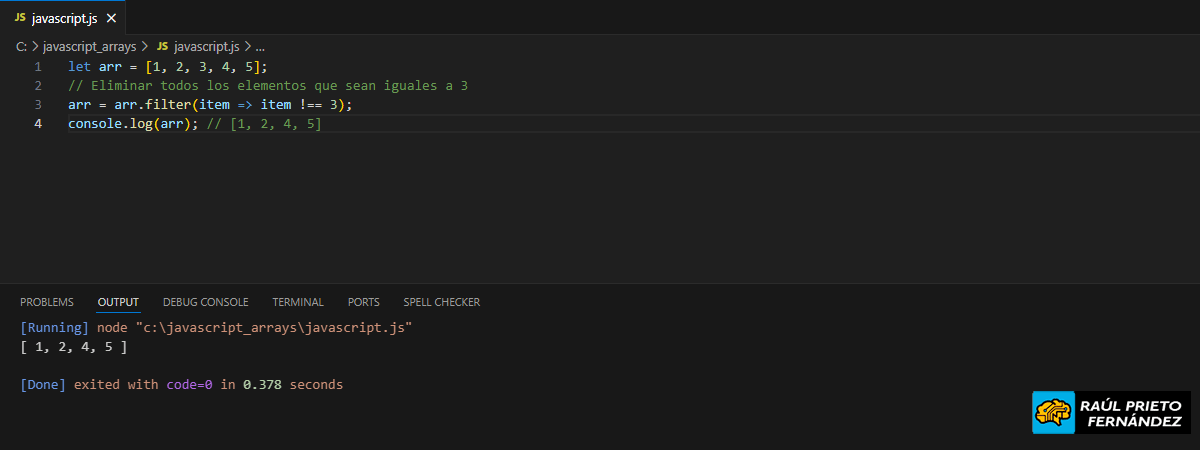Select the OUTPUT panel tab
Image resolution: width=1200 pixels, height=450 pixels.
coord(118,302)
